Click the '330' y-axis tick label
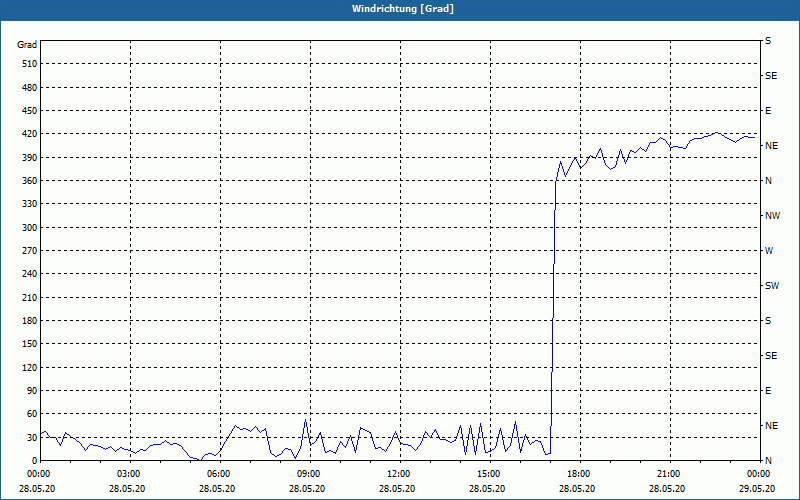 pos(30,204)
